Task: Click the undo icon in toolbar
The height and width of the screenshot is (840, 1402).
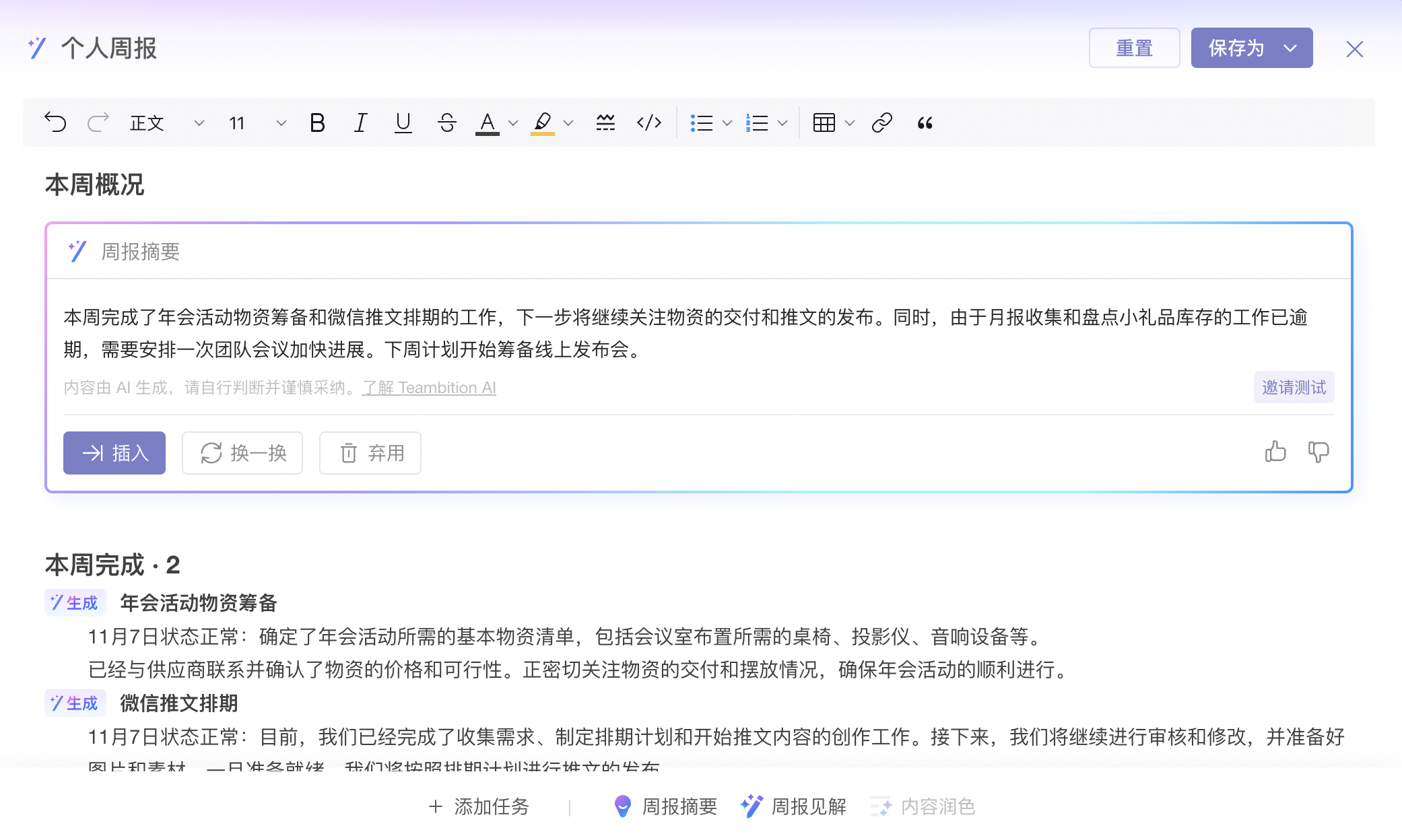Action: pos(57,123)
